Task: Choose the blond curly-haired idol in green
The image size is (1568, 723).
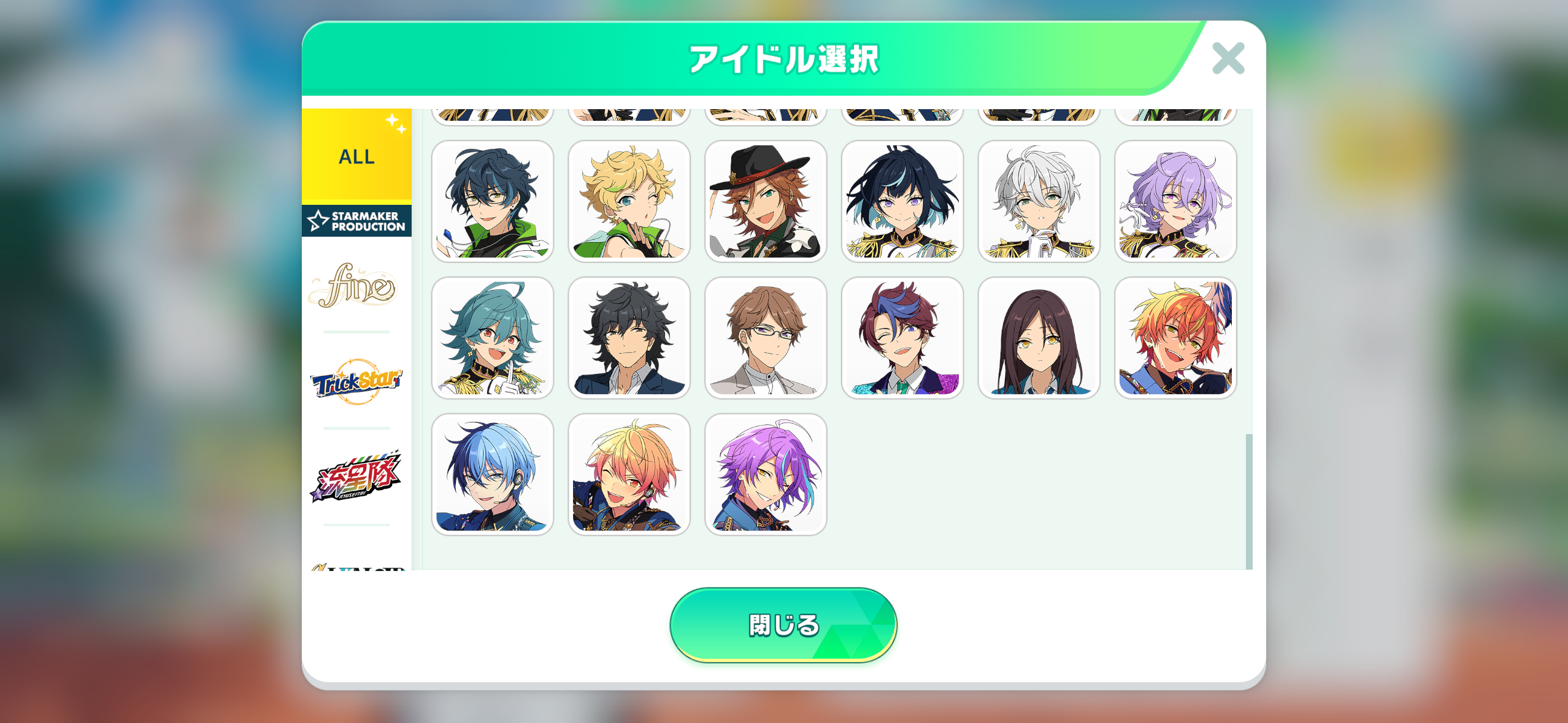Action: (x=629, y=201)
